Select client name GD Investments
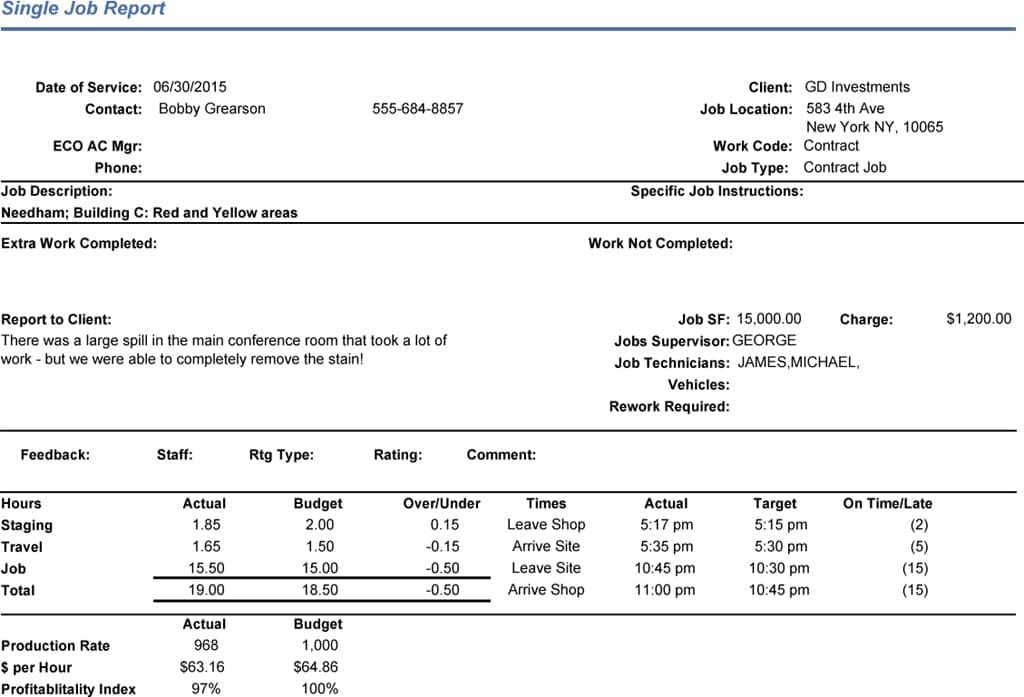Screen dimensions: 1024x697 (857, 87)
